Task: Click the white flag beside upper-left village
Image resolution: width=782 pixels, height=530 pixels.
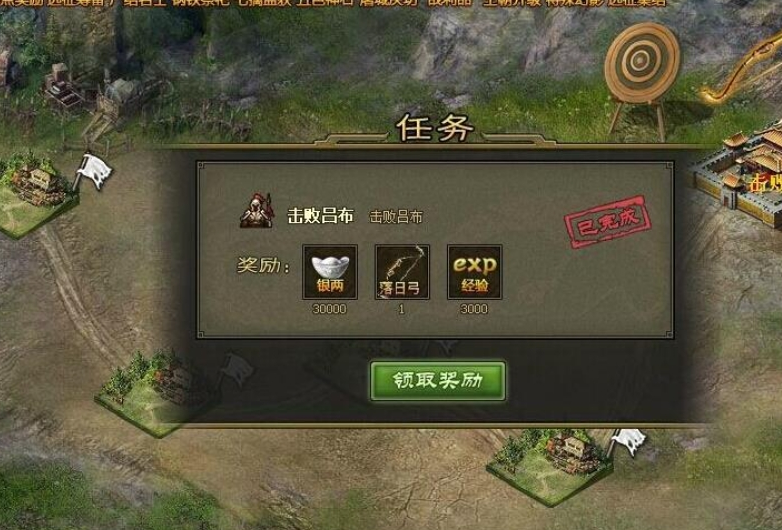Action: coord(93,172)
